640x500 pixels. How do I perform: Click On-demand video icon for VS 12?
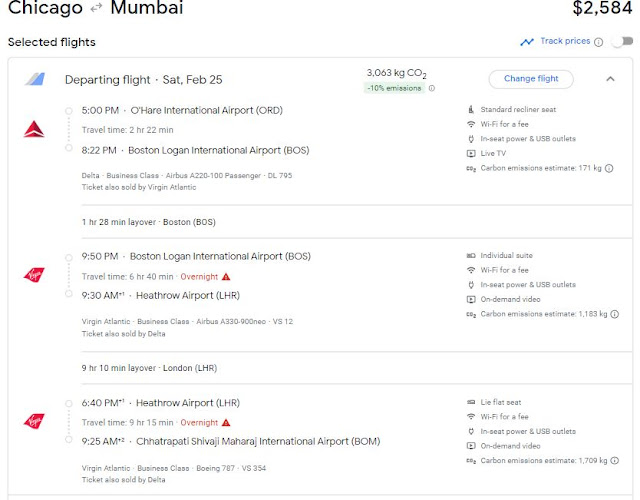(x=471, y=300)
